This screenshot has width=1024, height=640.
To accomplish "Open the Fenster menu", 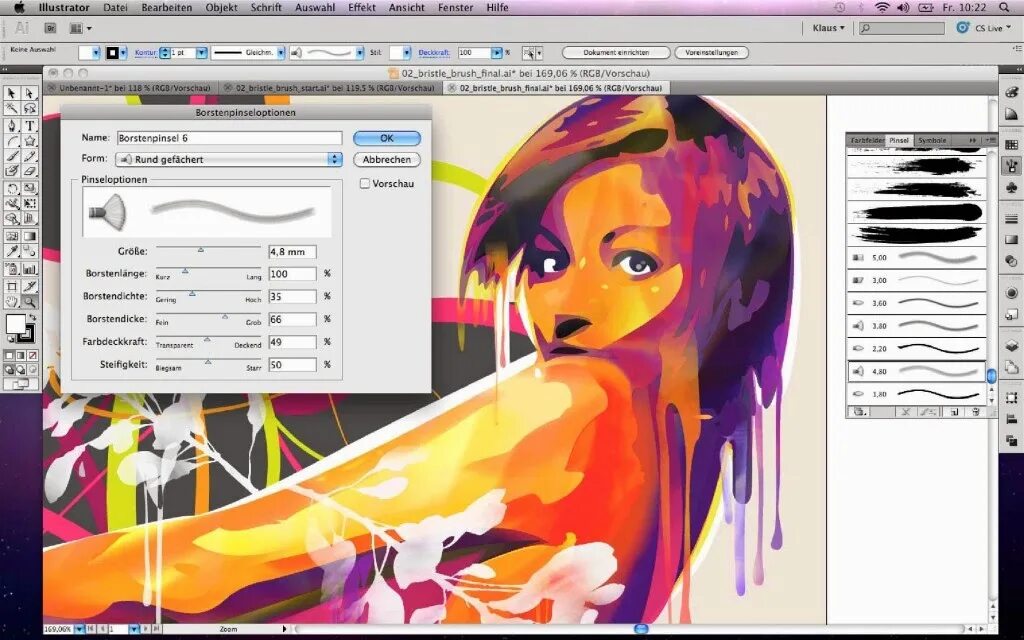I will click(x=455, y=7).
